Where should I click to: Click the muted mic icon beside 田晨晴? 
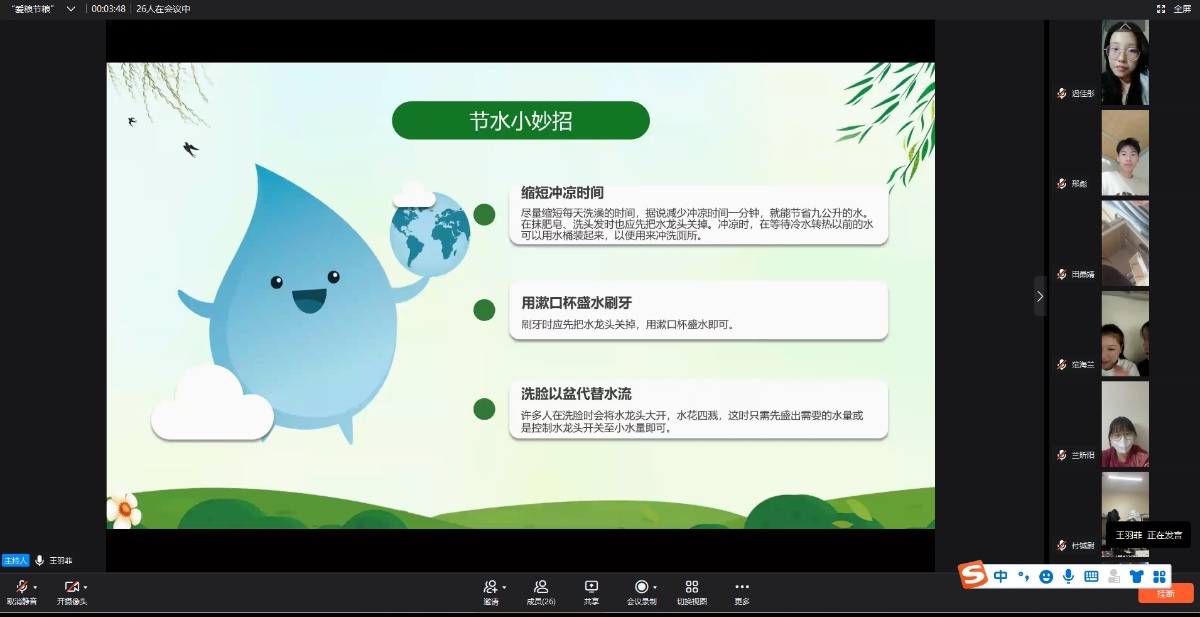click(x=1062, y=274)
